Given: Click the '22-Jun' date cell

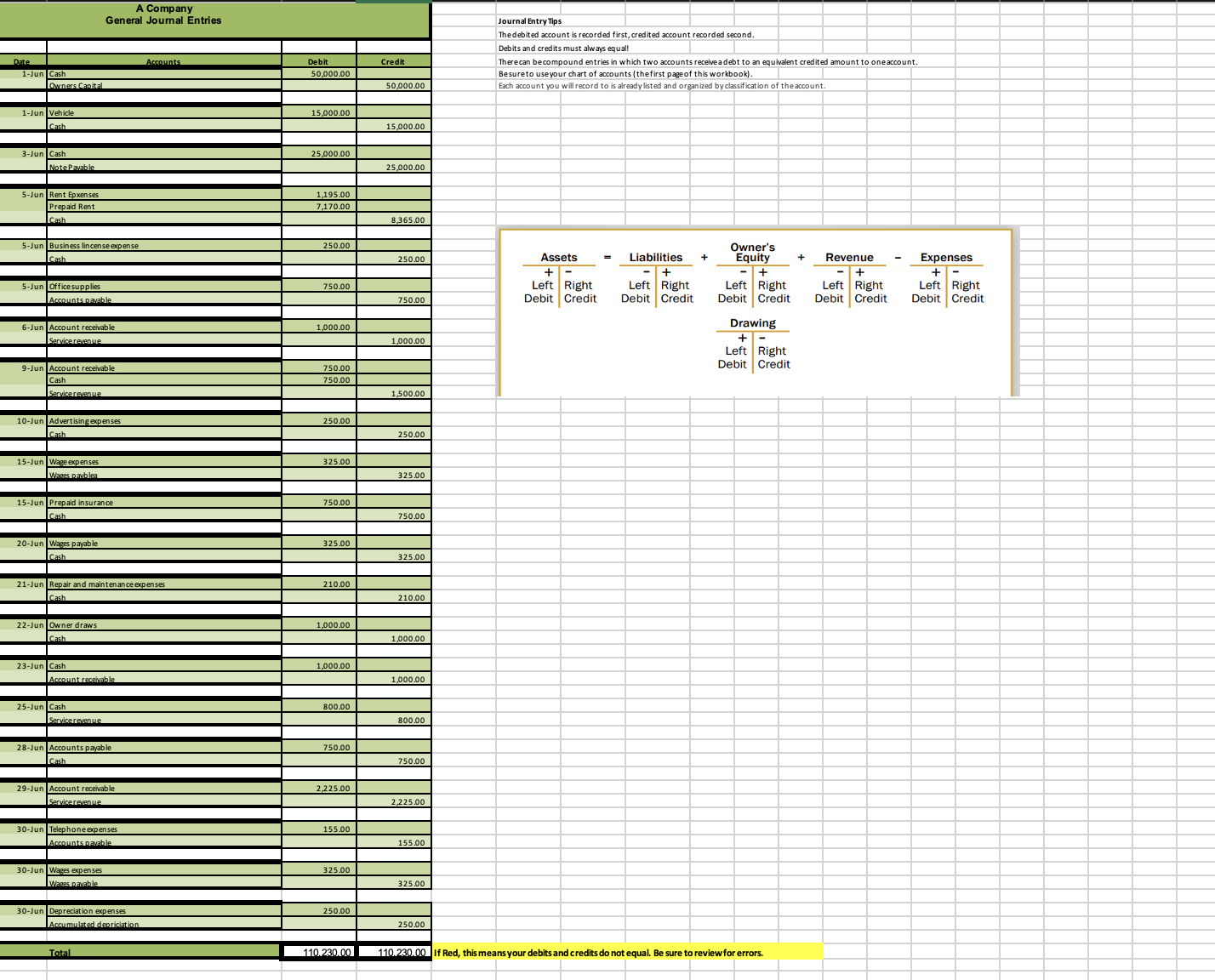Looking at the screenshot, I should click(23, 625).
